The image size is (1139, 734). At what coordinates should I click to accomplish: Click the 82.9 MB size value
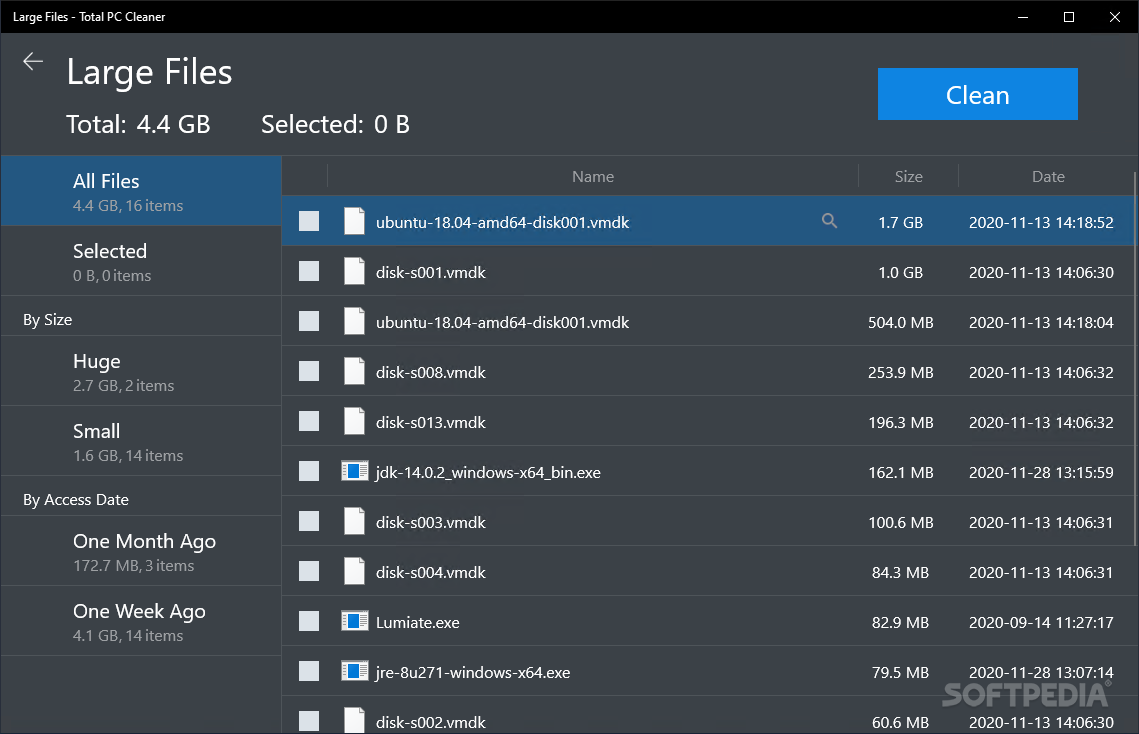tap(900, 623)
